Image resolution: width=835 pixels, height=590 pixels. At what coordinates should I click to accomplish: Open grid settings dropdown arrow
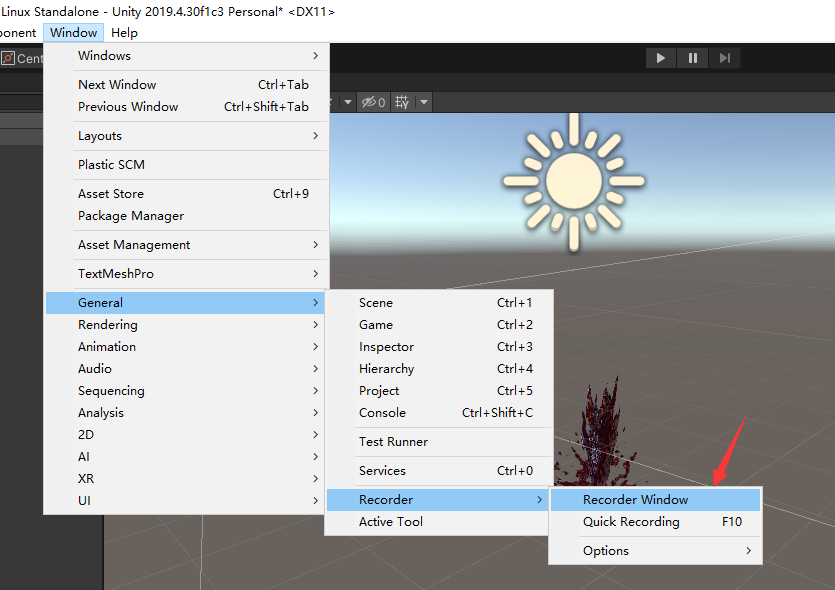pyautogui.click(x=424, y=102)
